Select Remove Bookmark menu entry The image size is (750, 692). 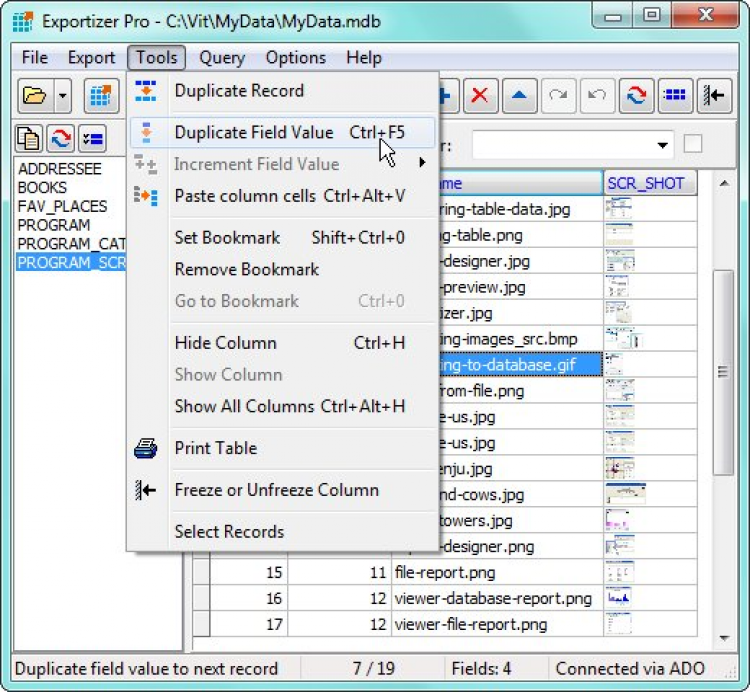tap(283, 269)
